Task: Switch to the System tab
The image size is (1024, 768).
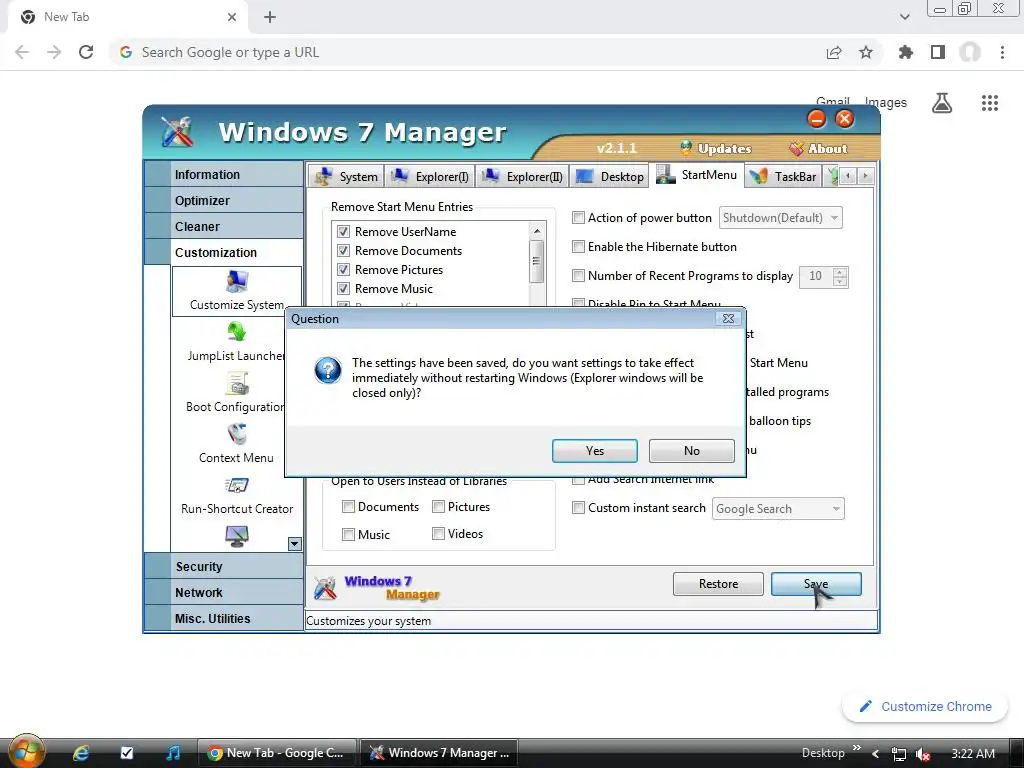Action: (x=346, y=176)
